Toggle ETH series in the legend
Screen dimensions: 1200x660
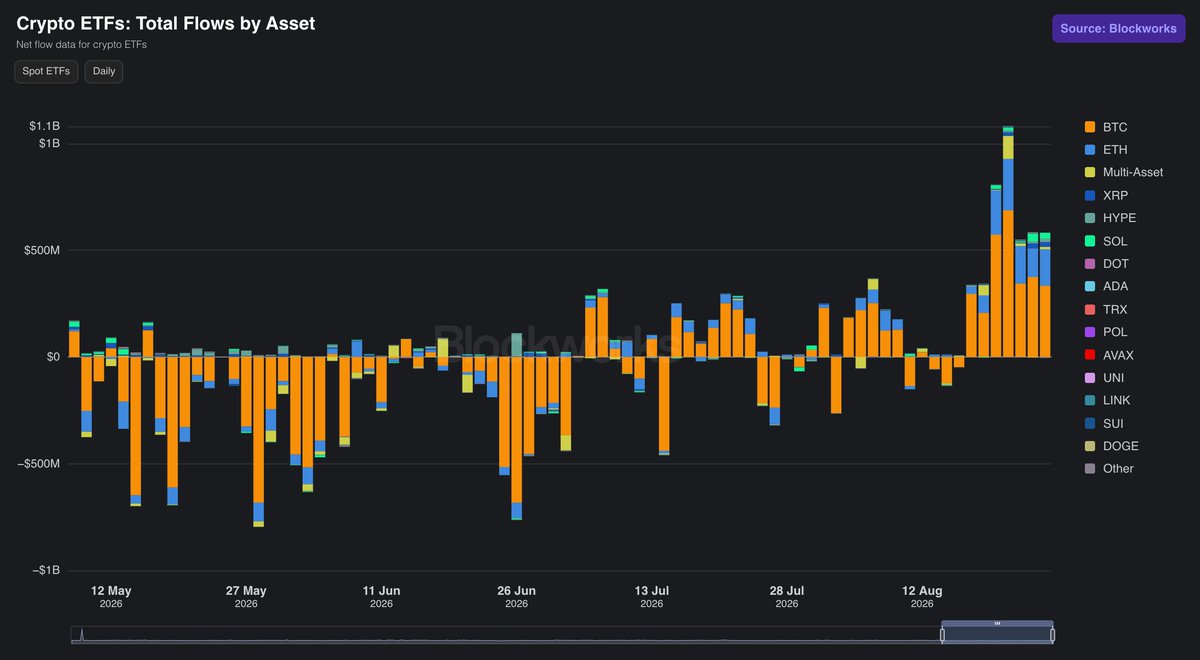pos(1106,150)
